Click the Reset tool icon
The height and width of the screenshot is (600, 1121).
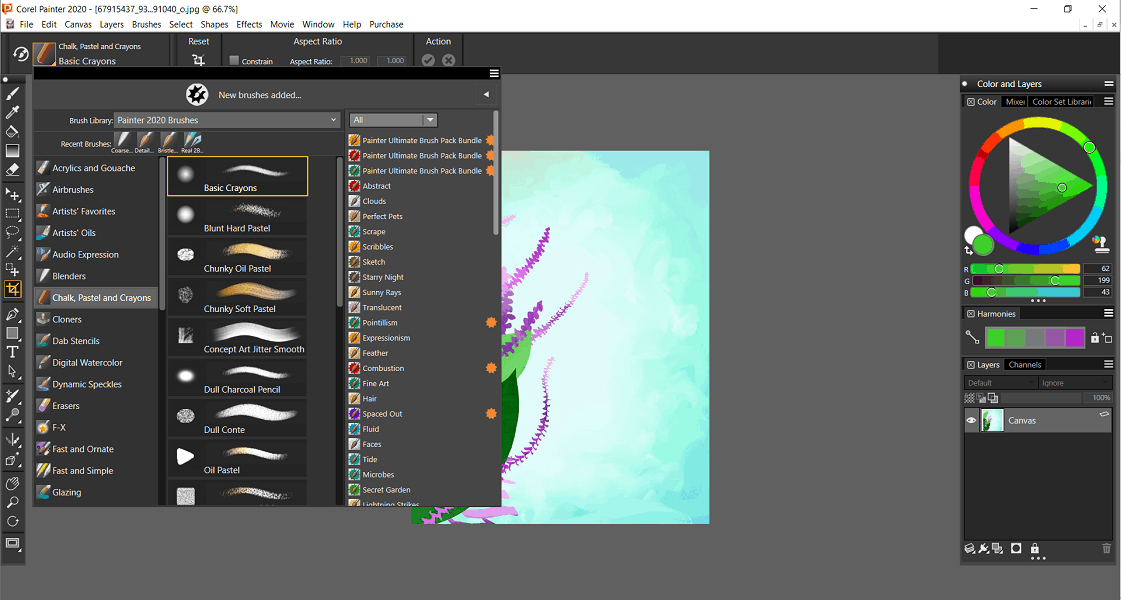pyautogui.click(x=199, y=61)
